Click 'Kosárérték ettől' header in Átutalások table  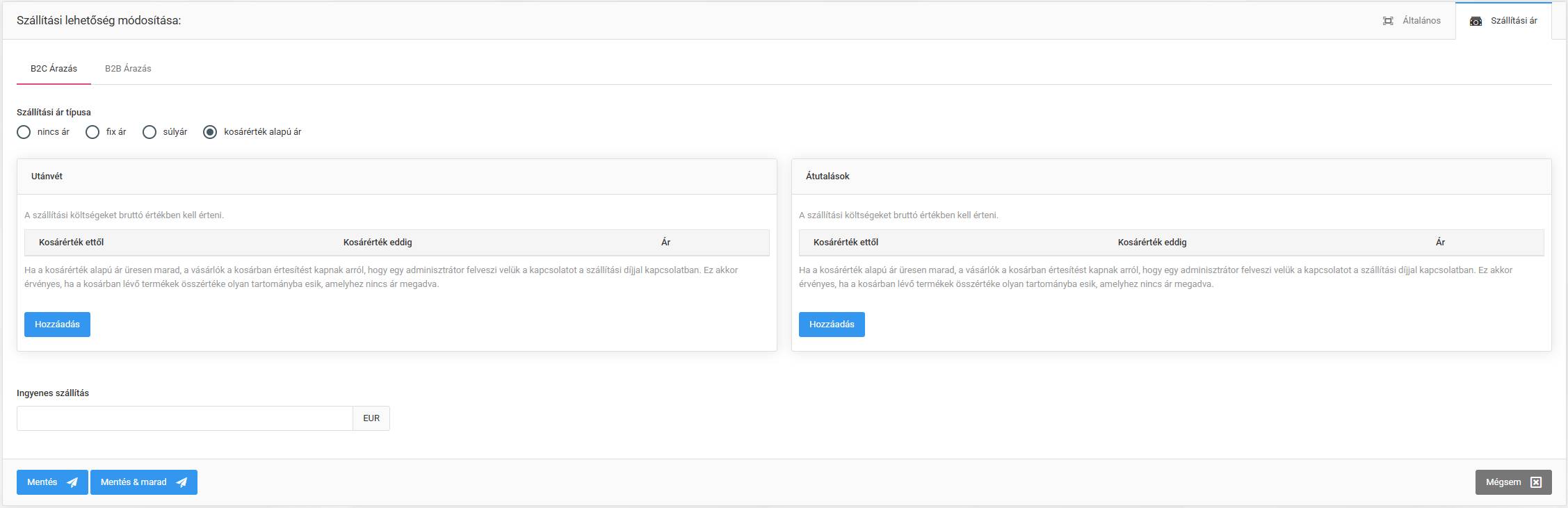pos(846,243)
